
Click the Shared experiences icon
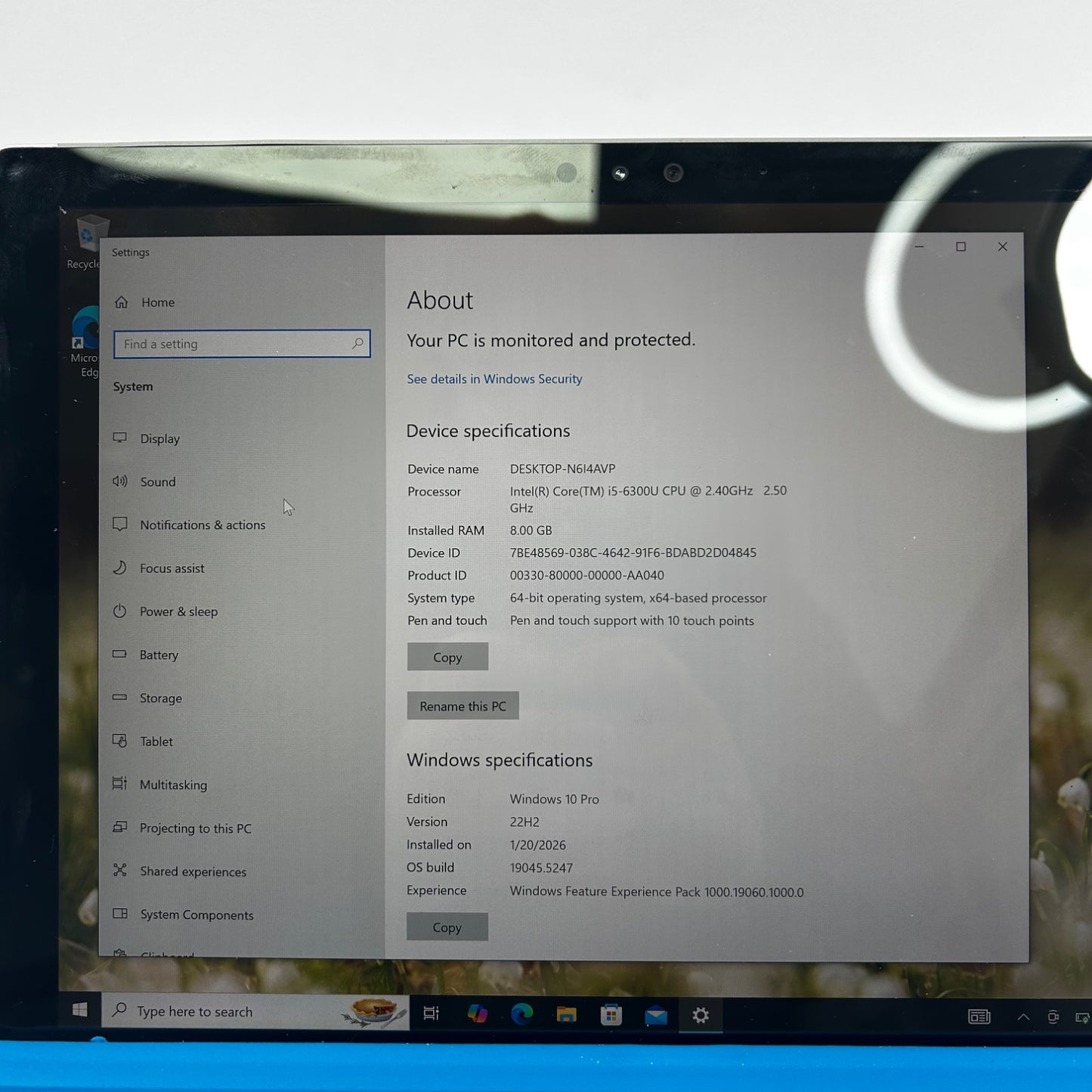pyautogui.click(x=120, y=871)
